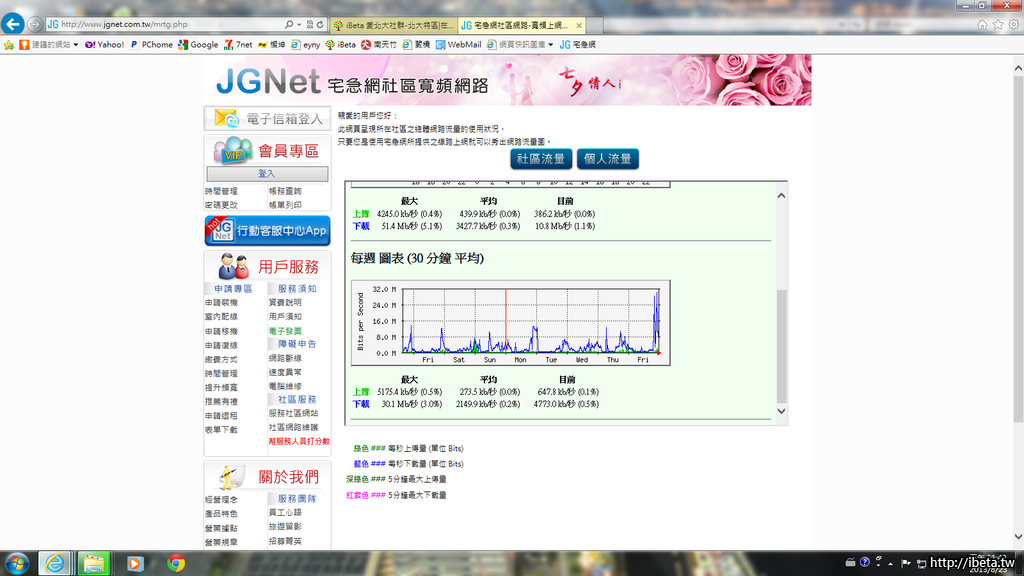The image size is (1024, 576).
Task: Click the 社區流量 button
Action: pyautogui.click(x=540, y=159)
